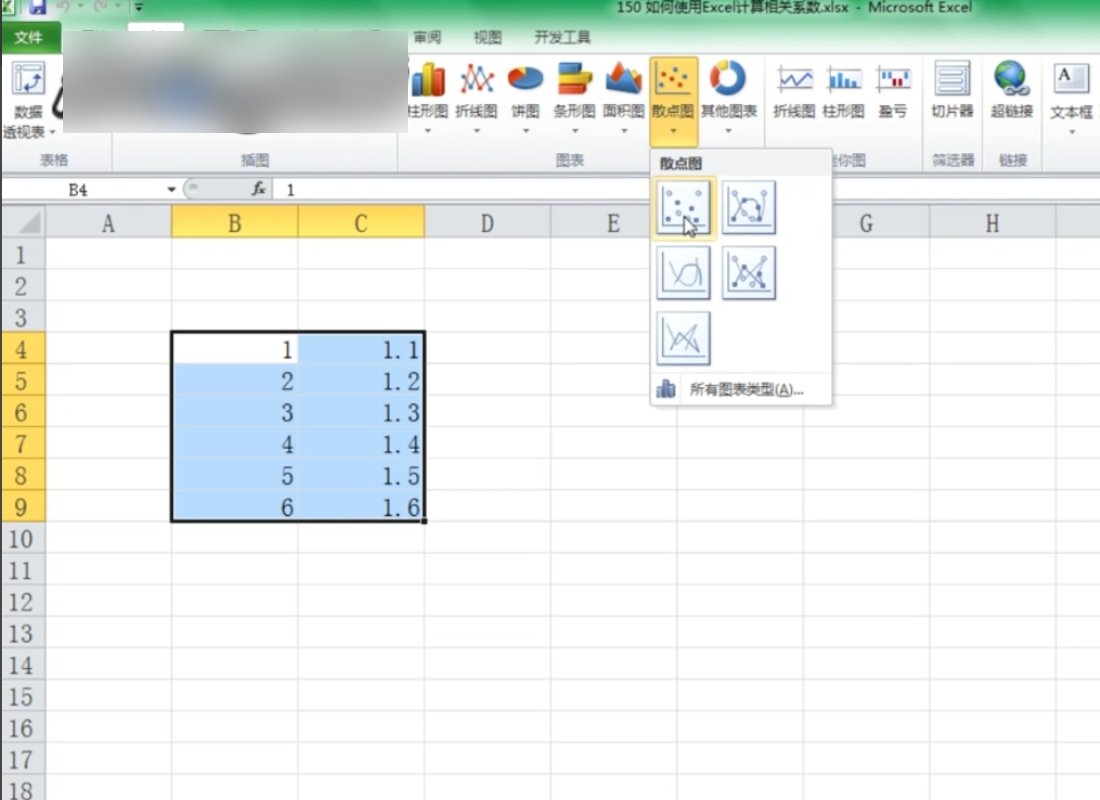1100x800 pixels.
Task: Select scatter with straight lines and markers
Action: coord(749,273)
